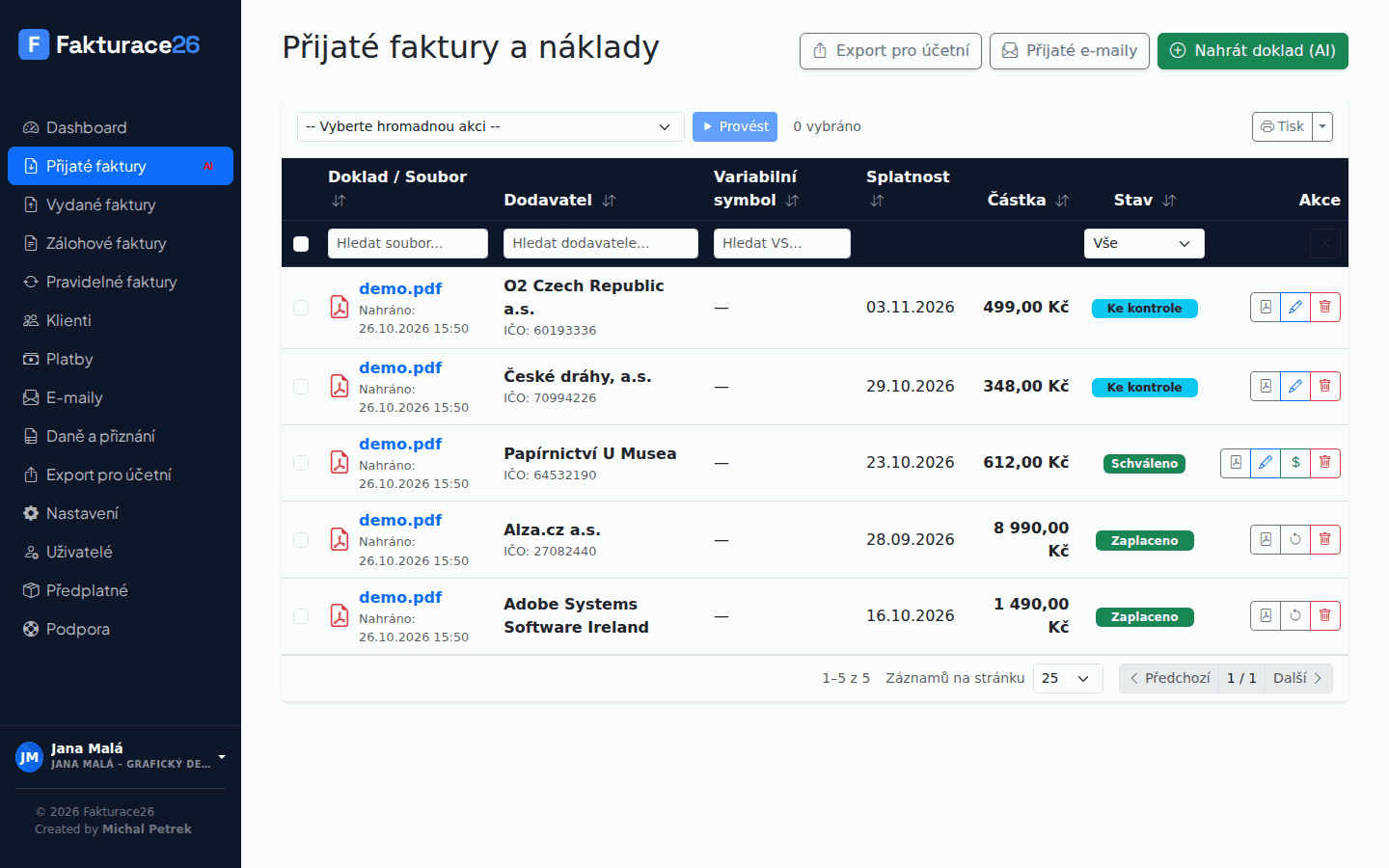Sort by Variabilní symbol column arrows
1389x868 pixels.
pyautogui.click(x=792, y=201)
